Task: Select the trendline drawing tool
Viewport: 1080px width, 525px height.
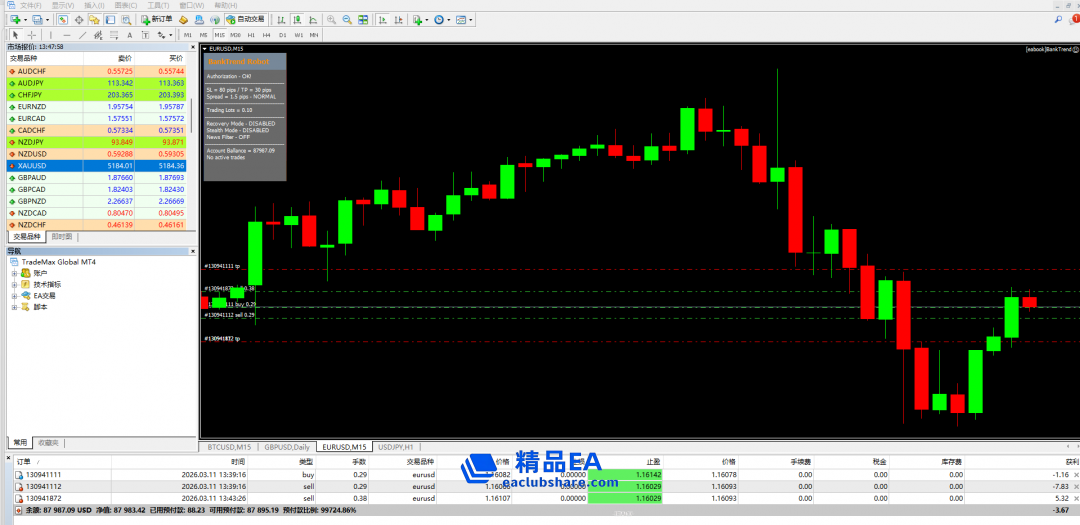Action: (x=81, y=35)
